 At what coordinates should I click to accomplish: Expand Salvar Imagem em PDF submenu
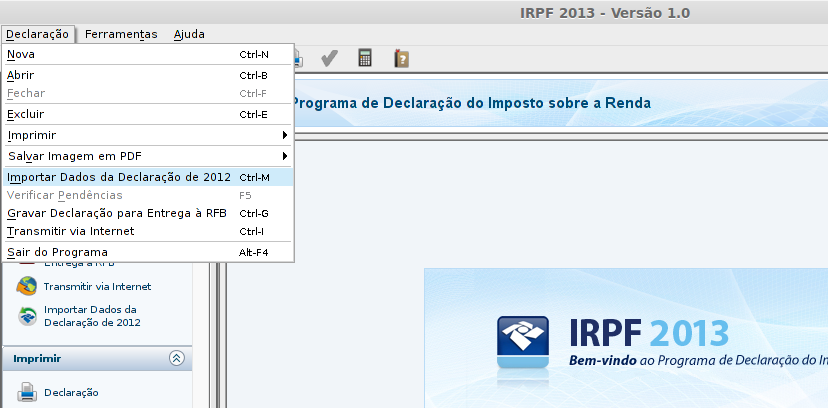[148, 156]
